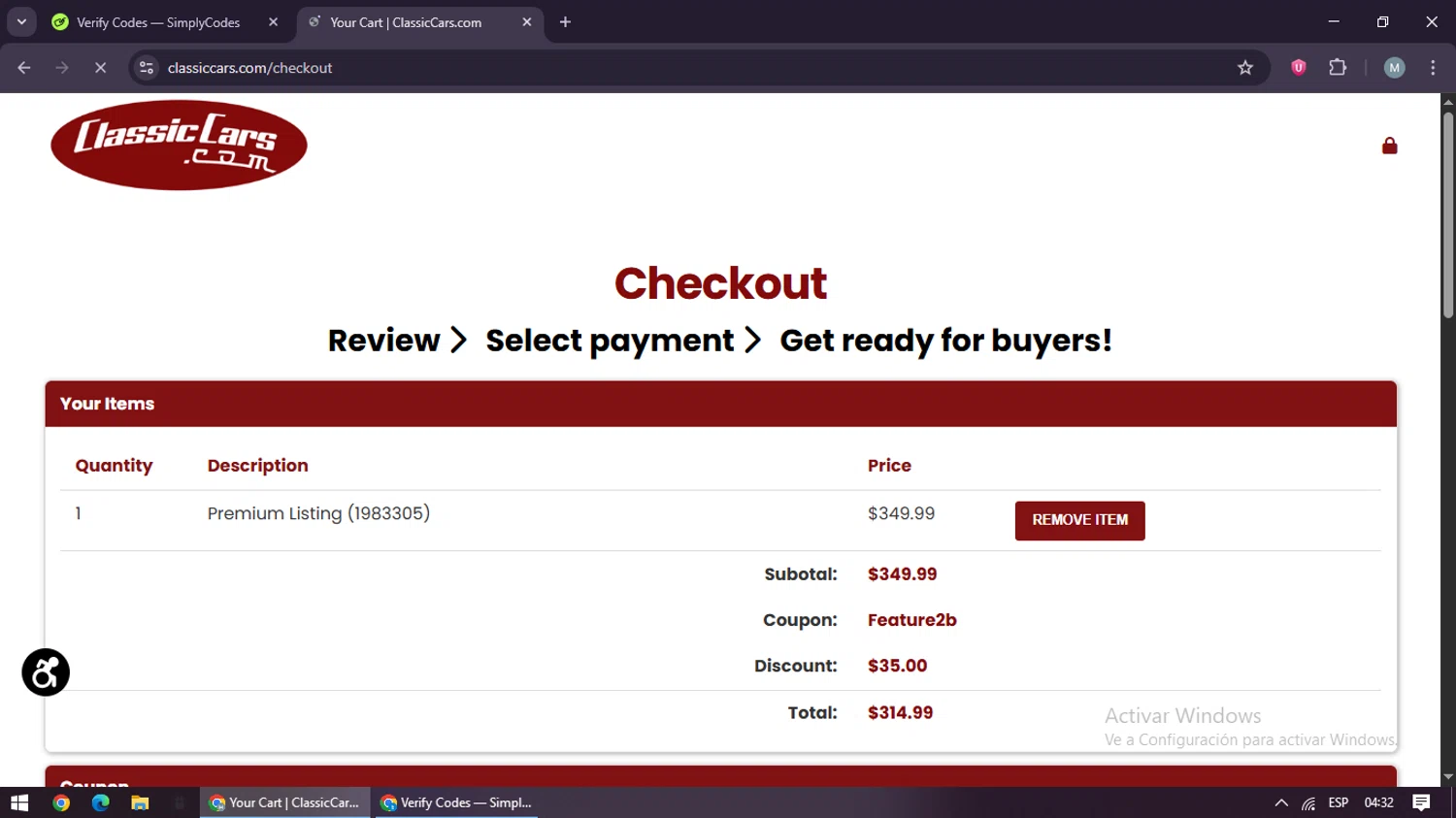
Task: Bookmark this page with the star icon
Action: coord(1245,68)
